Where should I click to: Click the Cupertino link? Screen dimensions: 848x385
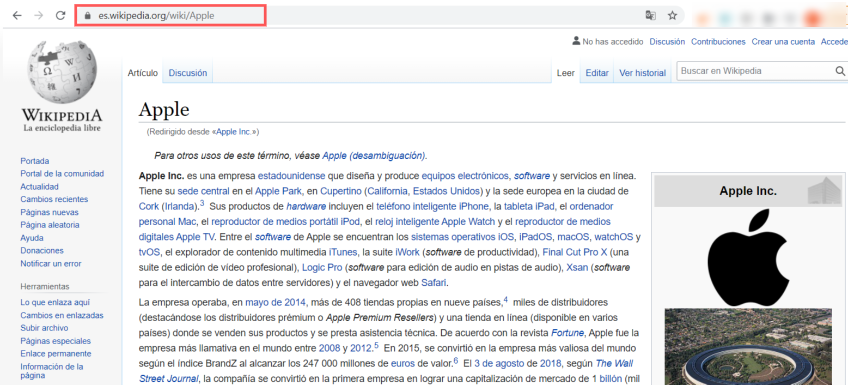340,191
